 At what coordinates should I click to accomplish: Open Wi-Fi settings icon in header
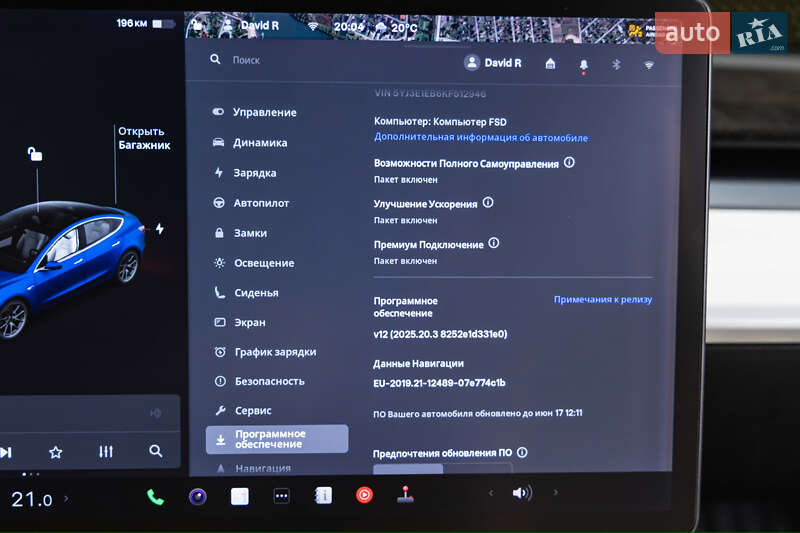click(648, 65)
